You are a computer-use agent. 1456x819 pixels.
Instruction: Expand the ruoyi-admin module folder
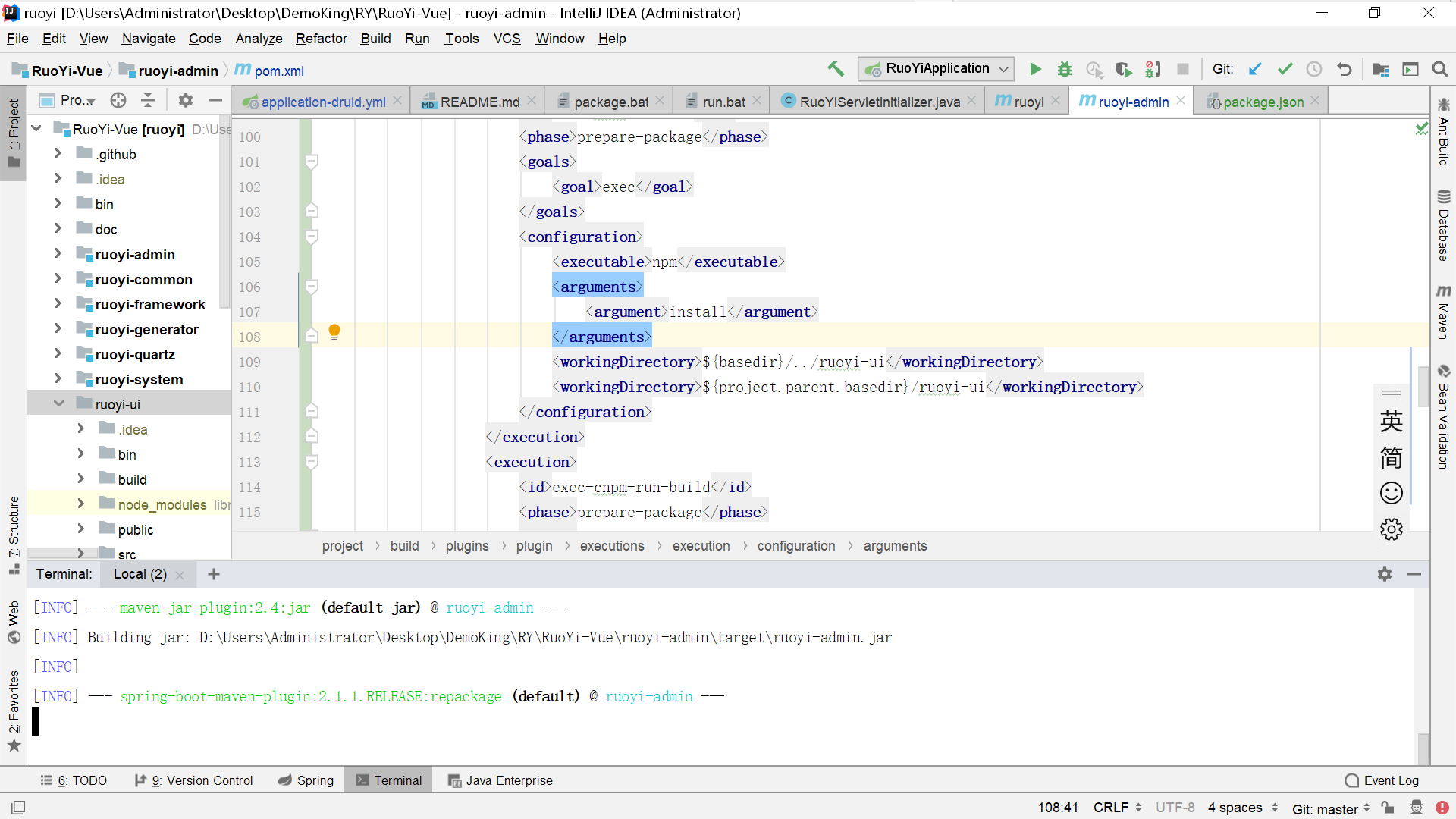tap(58, 254)
